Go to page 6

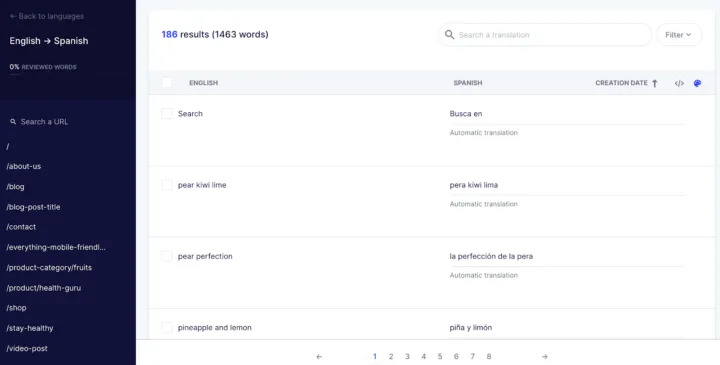[x=456, y=356]
